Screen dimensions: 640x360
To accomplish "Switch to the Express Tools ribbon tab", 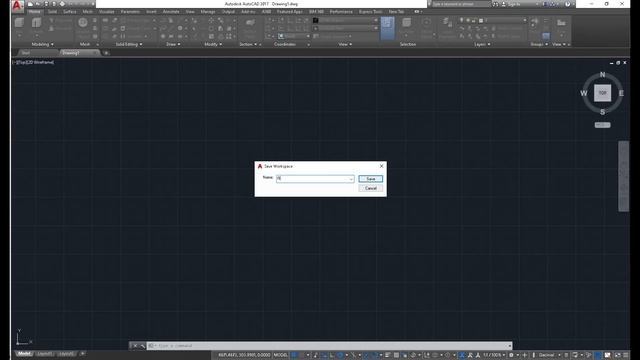I will [x=370, y=12].
